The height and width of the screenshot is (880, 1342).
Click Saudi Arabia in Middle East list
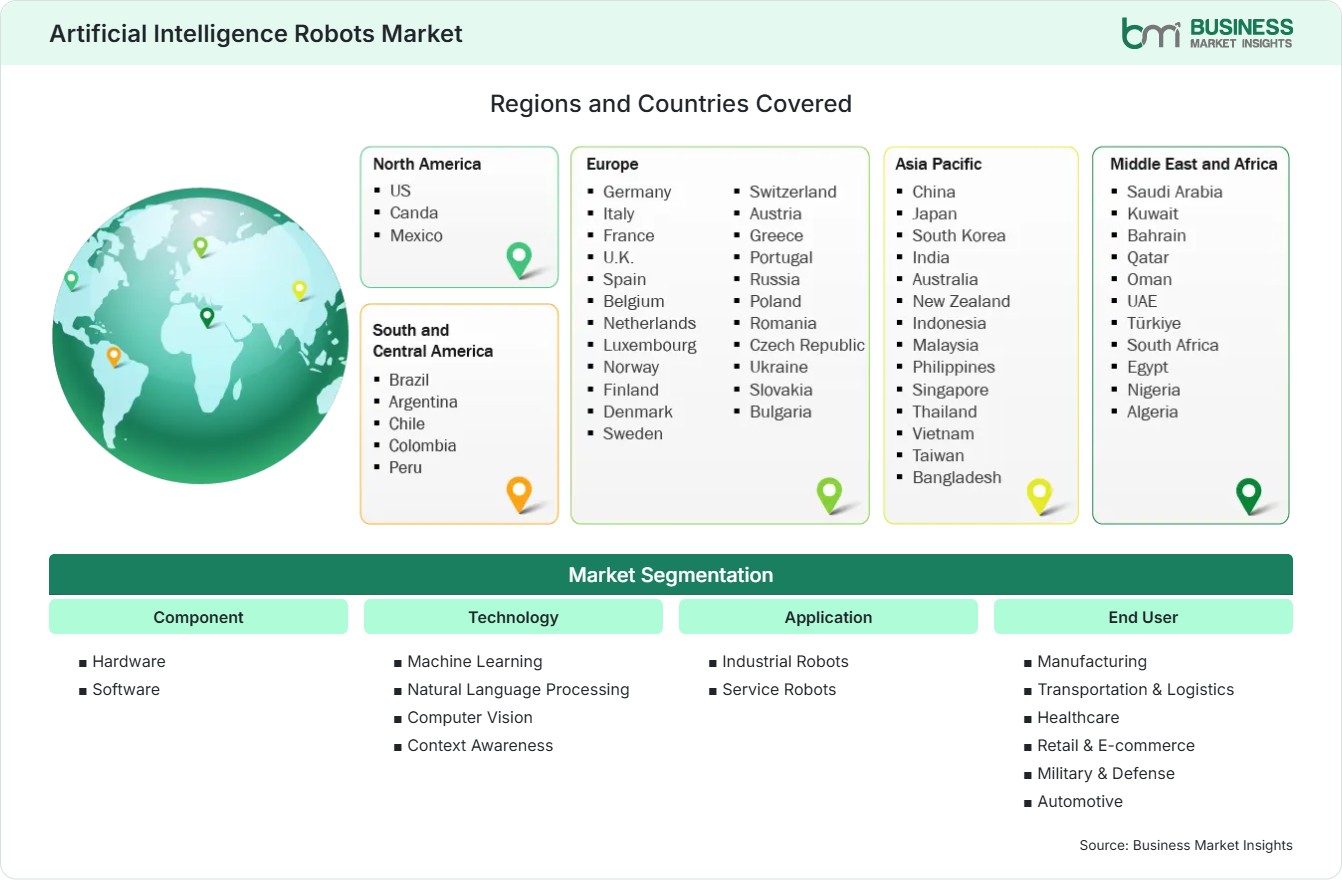[x=1175, y=191]
